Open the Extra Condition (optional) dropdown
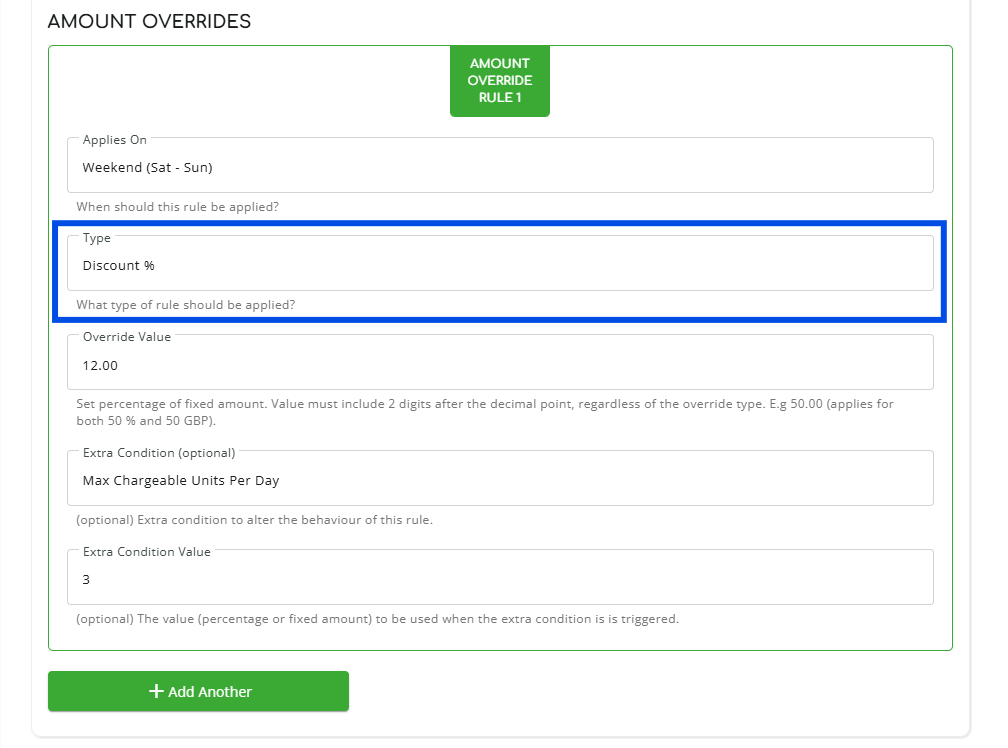 (x=500, y=478)
